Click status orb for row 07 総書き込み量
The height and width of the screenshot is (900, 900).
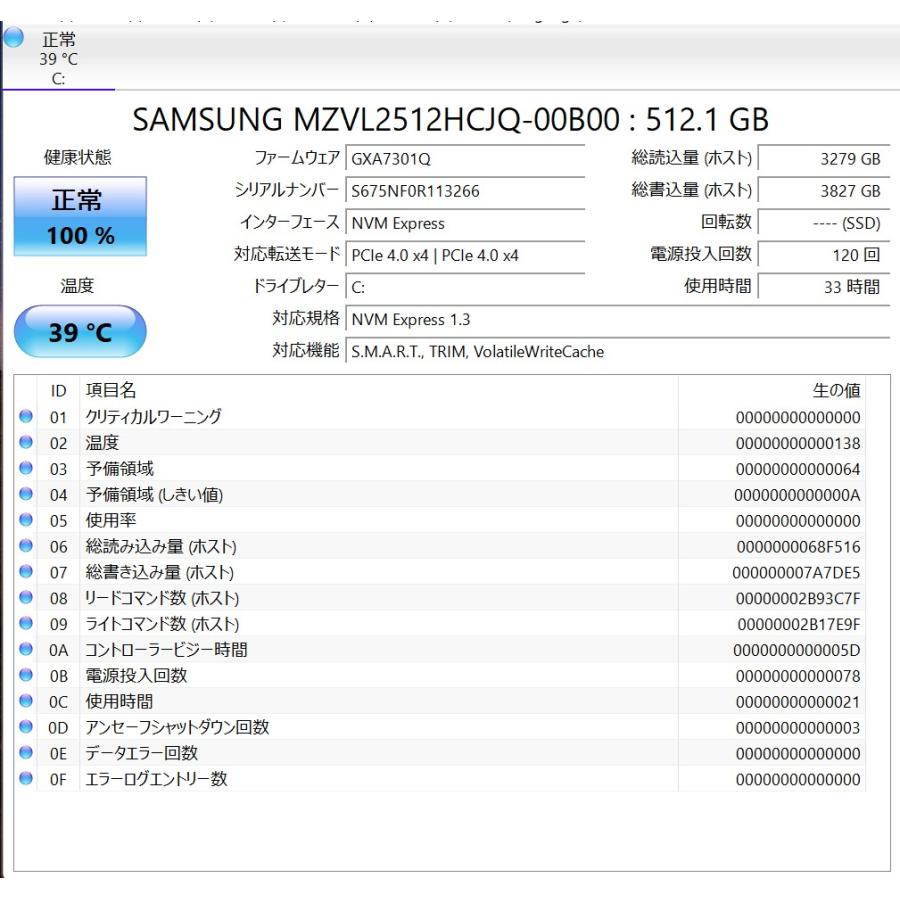click(x=26, y=571)
